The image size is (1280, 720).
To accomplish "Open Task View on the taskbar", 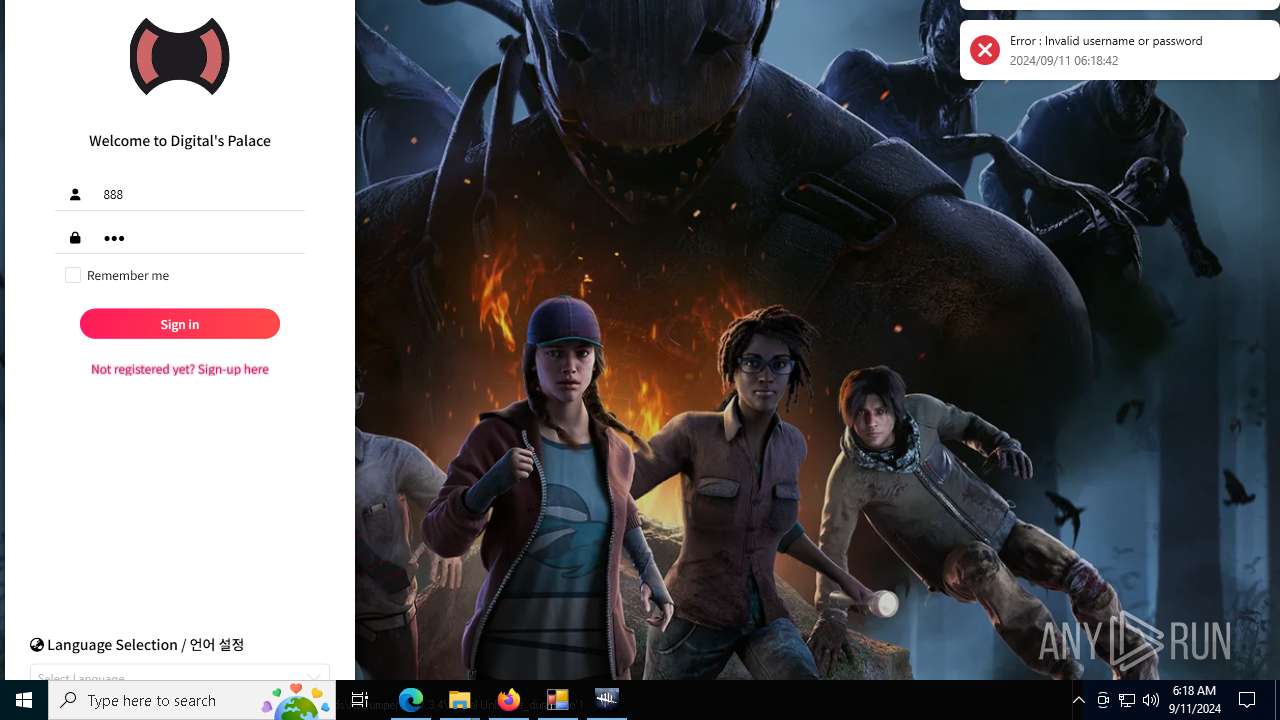I will click(x=360, y=700).
